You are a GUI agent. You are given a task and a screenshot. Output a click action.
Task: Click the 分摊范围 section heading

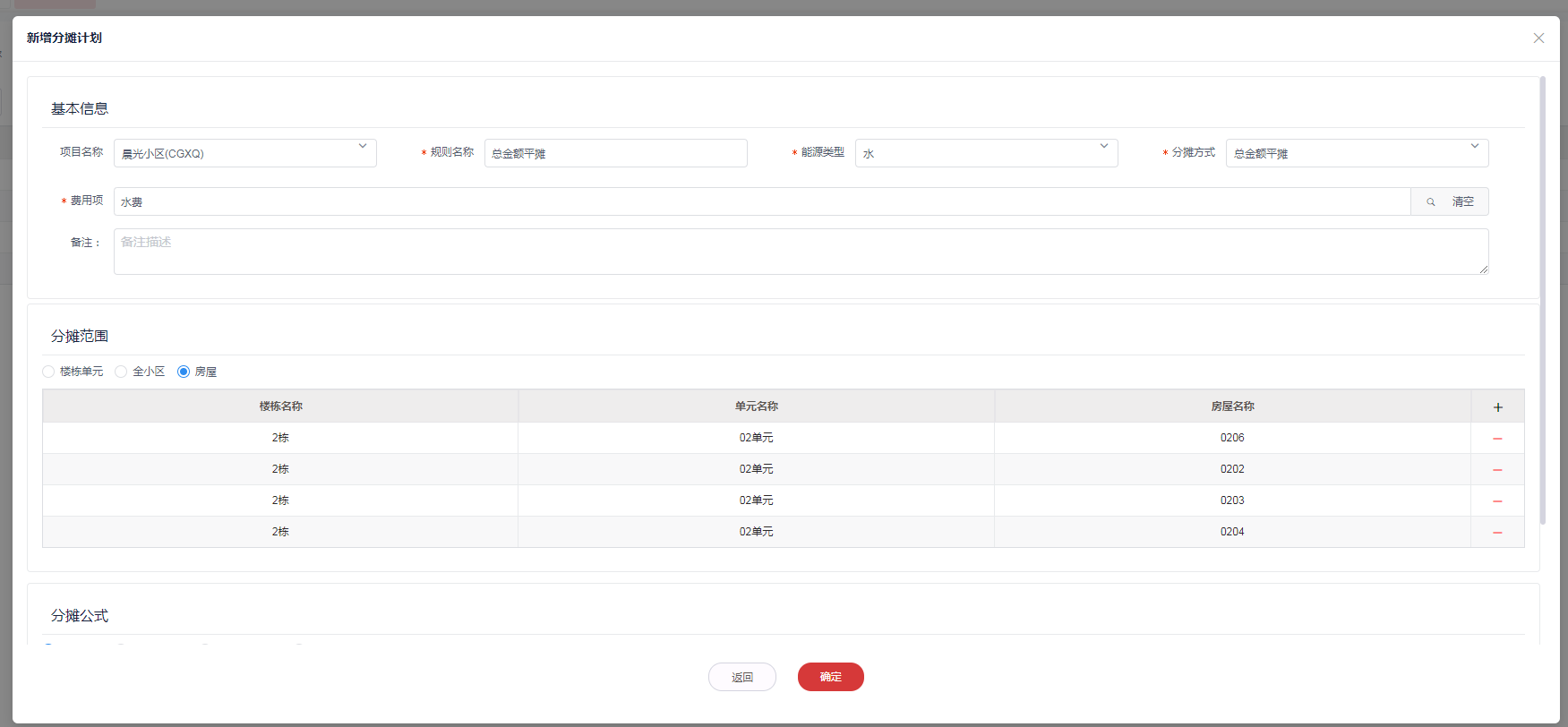tap(80, 336)
